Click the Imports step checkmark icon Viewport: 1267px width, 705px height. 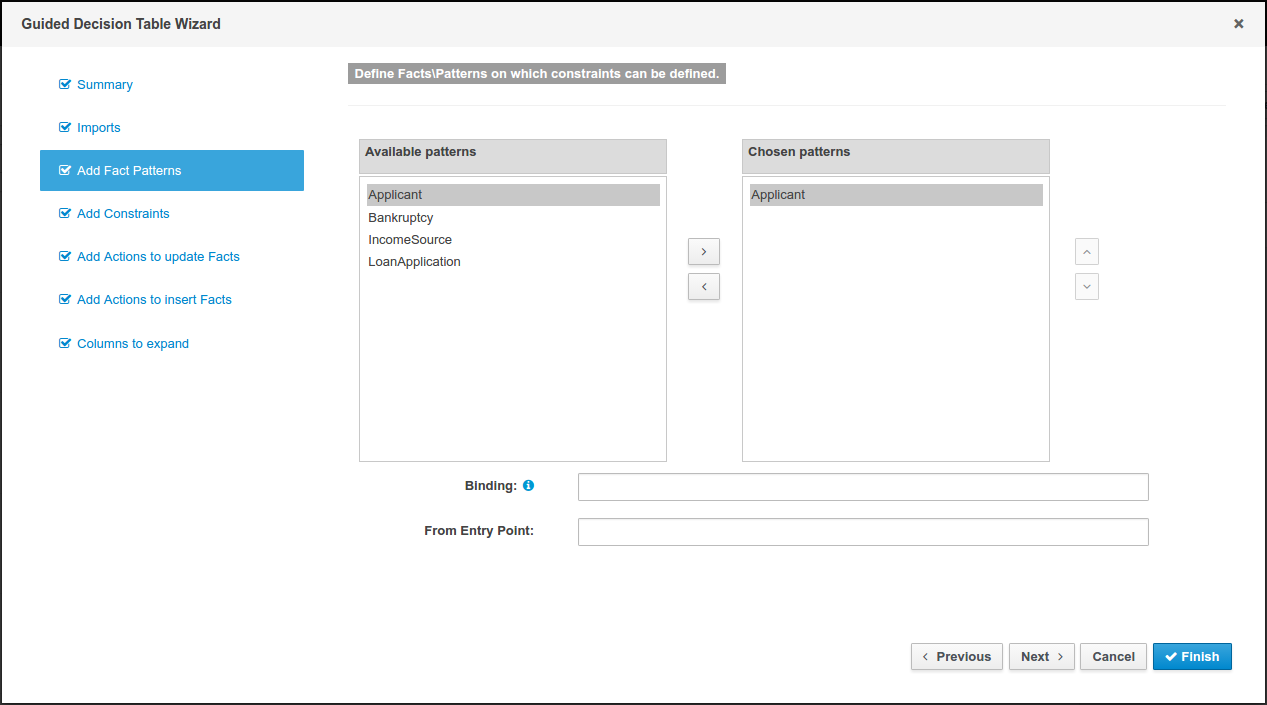tap(65, 128)
